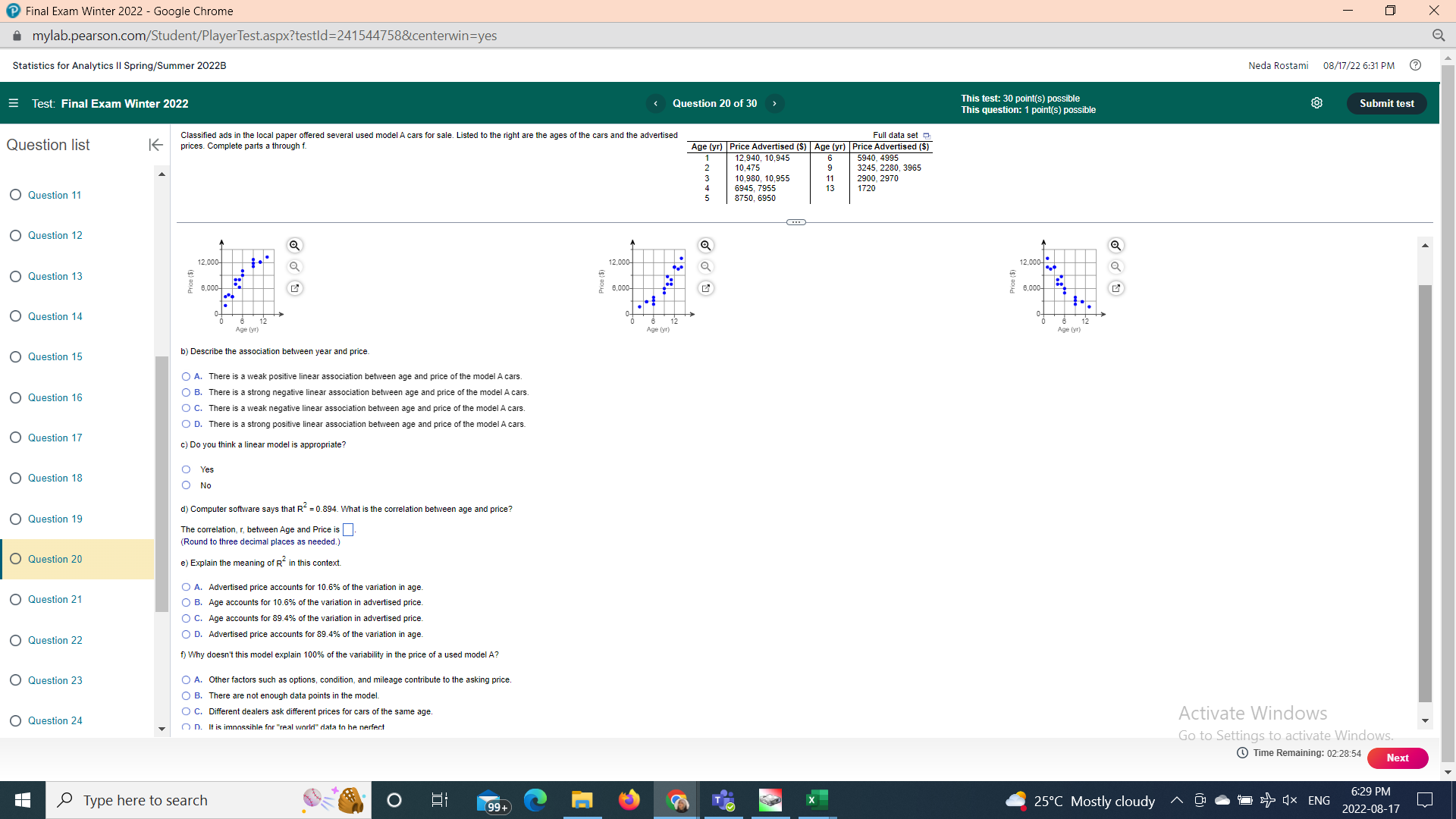Open the Full data set popup icon

click(x=927, y=135)
